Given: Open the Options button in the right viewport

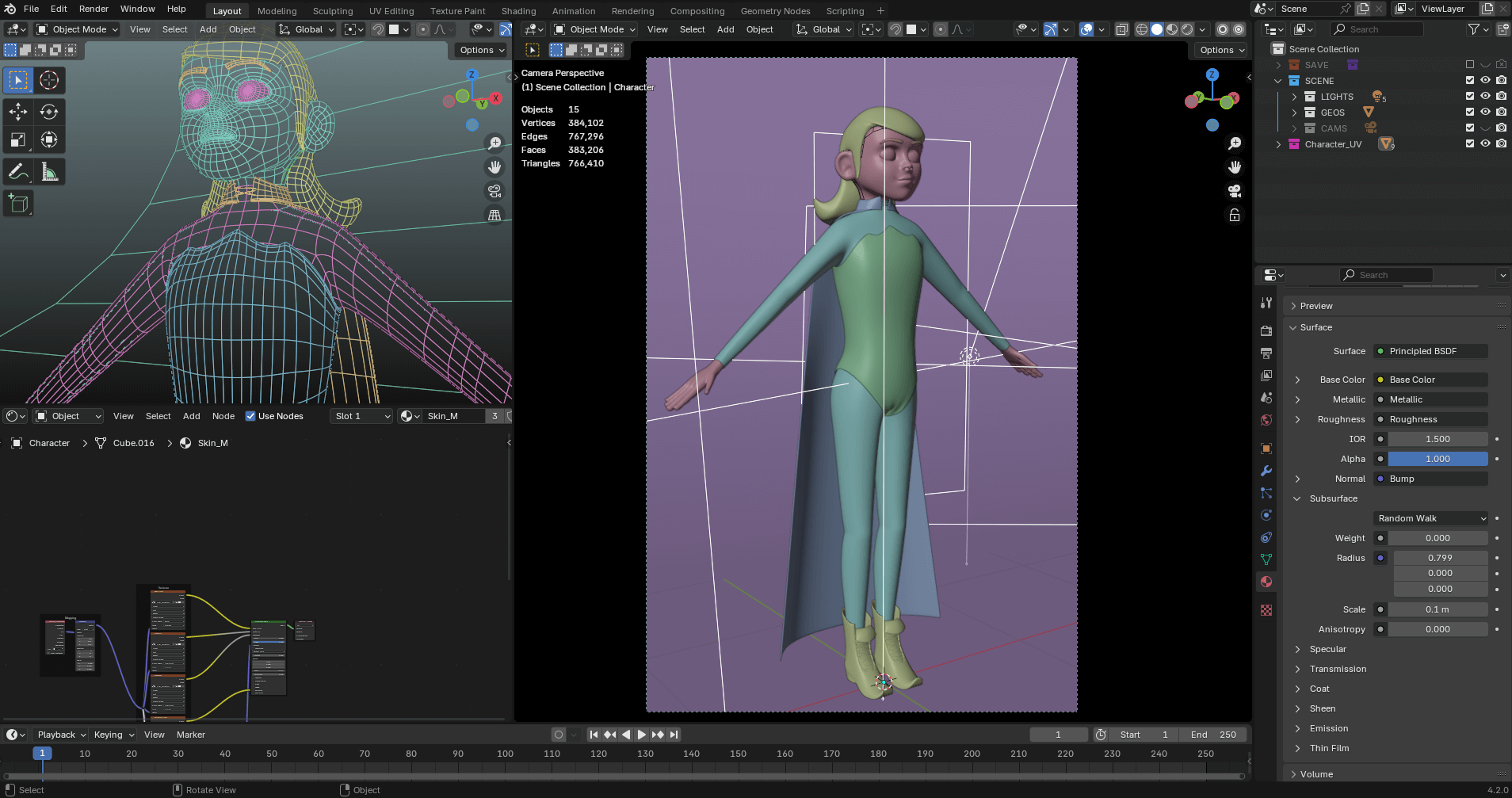Looking at the screenshot, I should 1220,50.
